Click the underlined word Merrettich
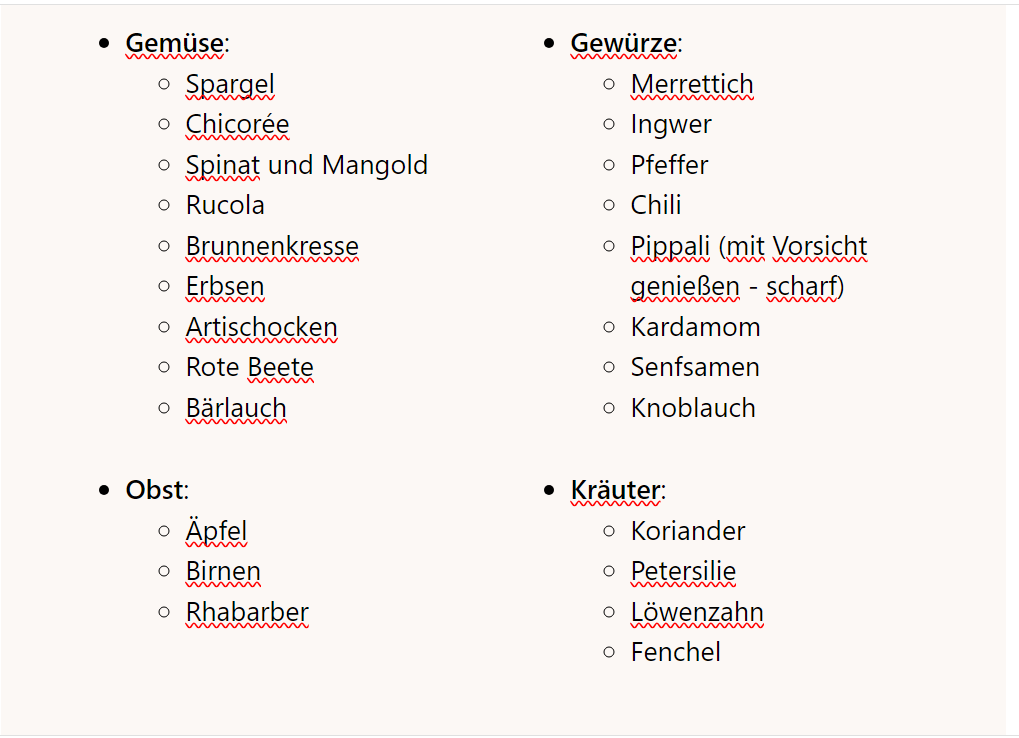The width and height of the screenshot is (1019, 738). [x=692, y=85]
